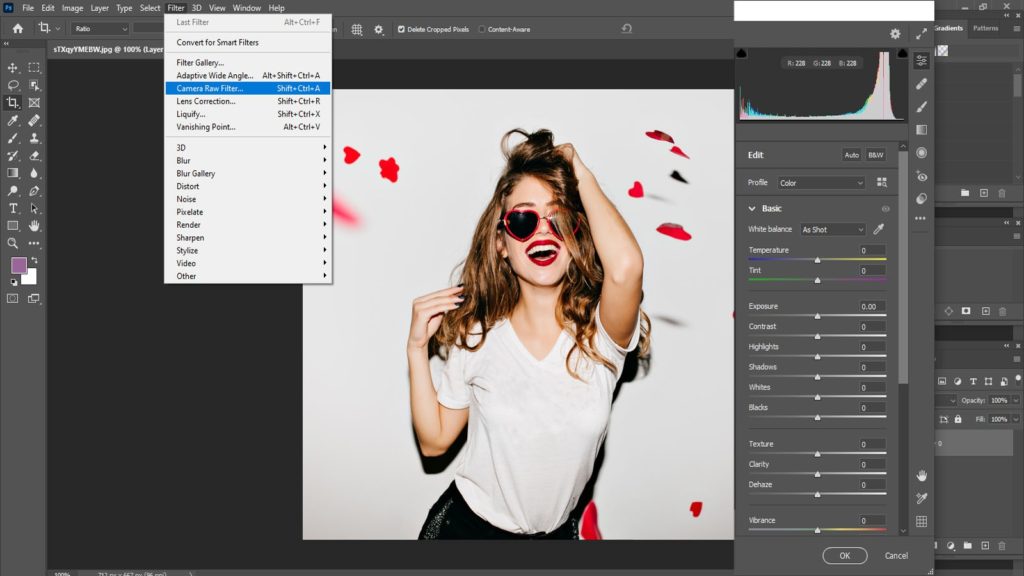Click the Temperature slider handle
The image size is (1024, 576).
(817, 260)
